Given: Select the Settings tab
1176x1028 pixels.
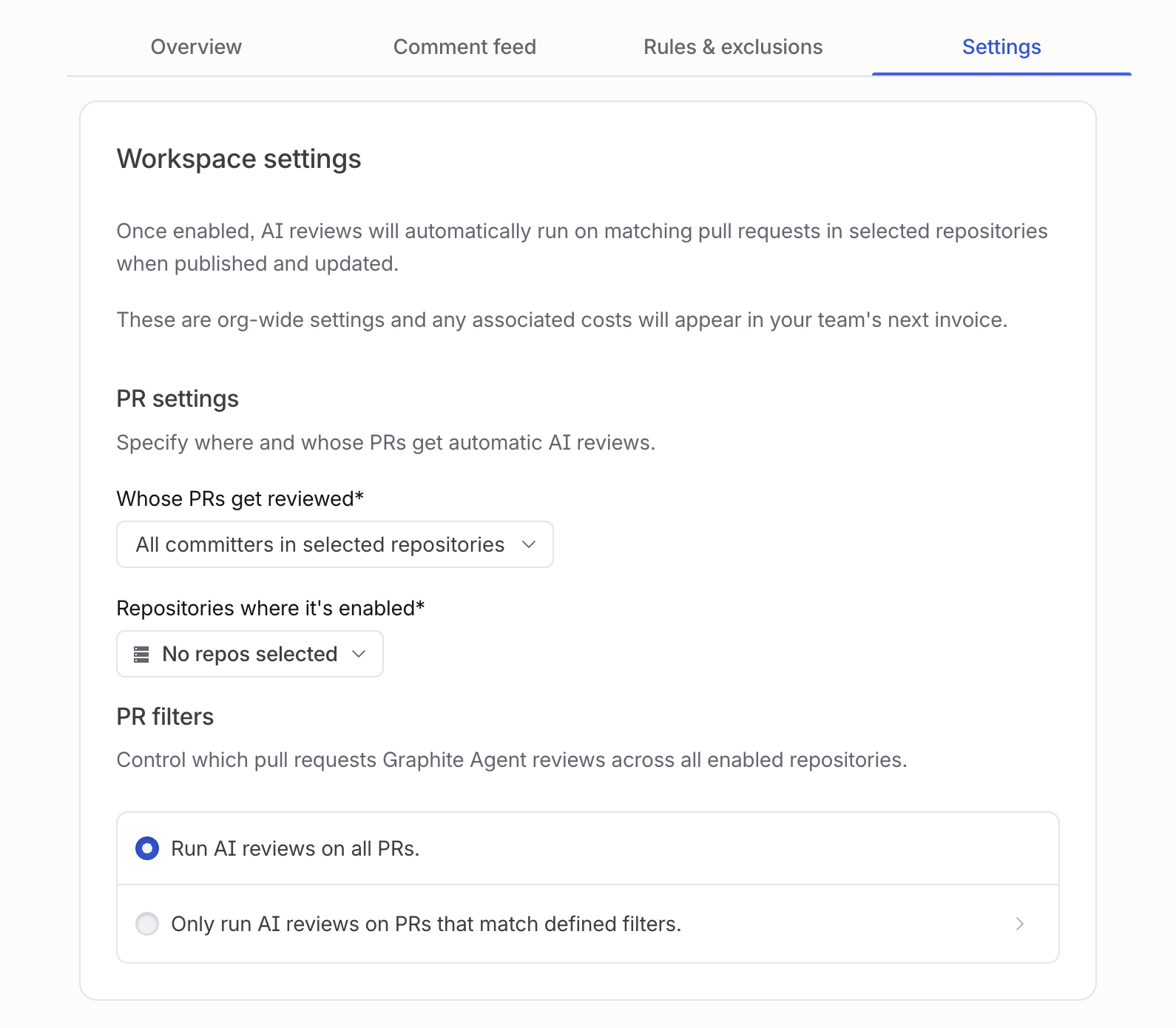Looking at the screenshot, I should [x=1001, y=47].
